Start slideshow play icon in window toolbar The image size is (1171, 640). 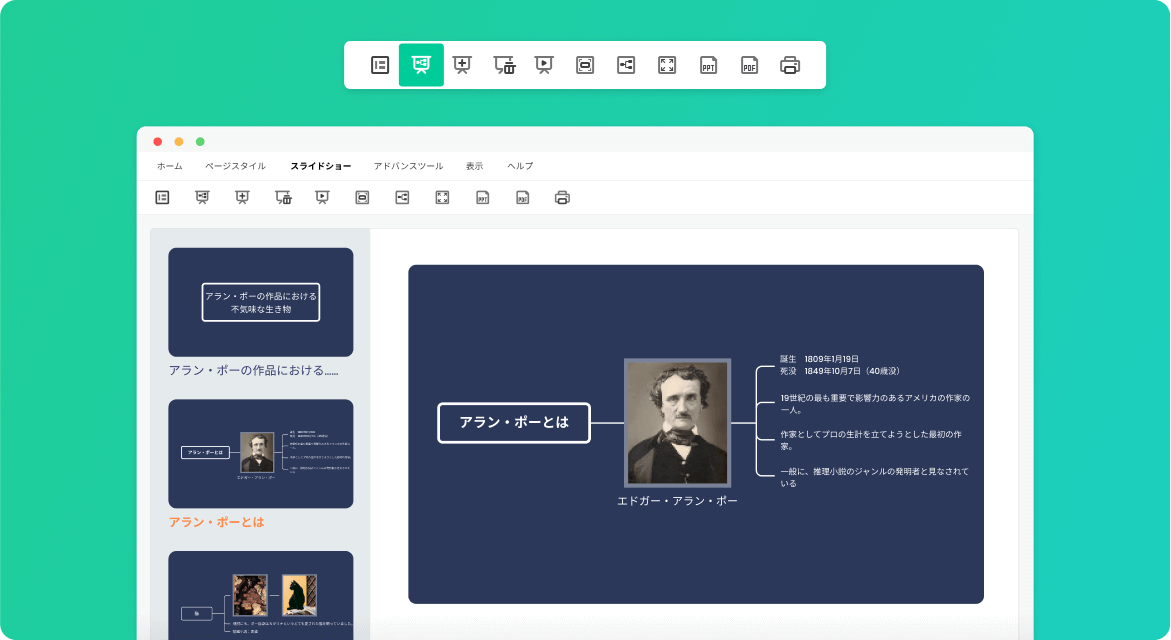point(322,197)
